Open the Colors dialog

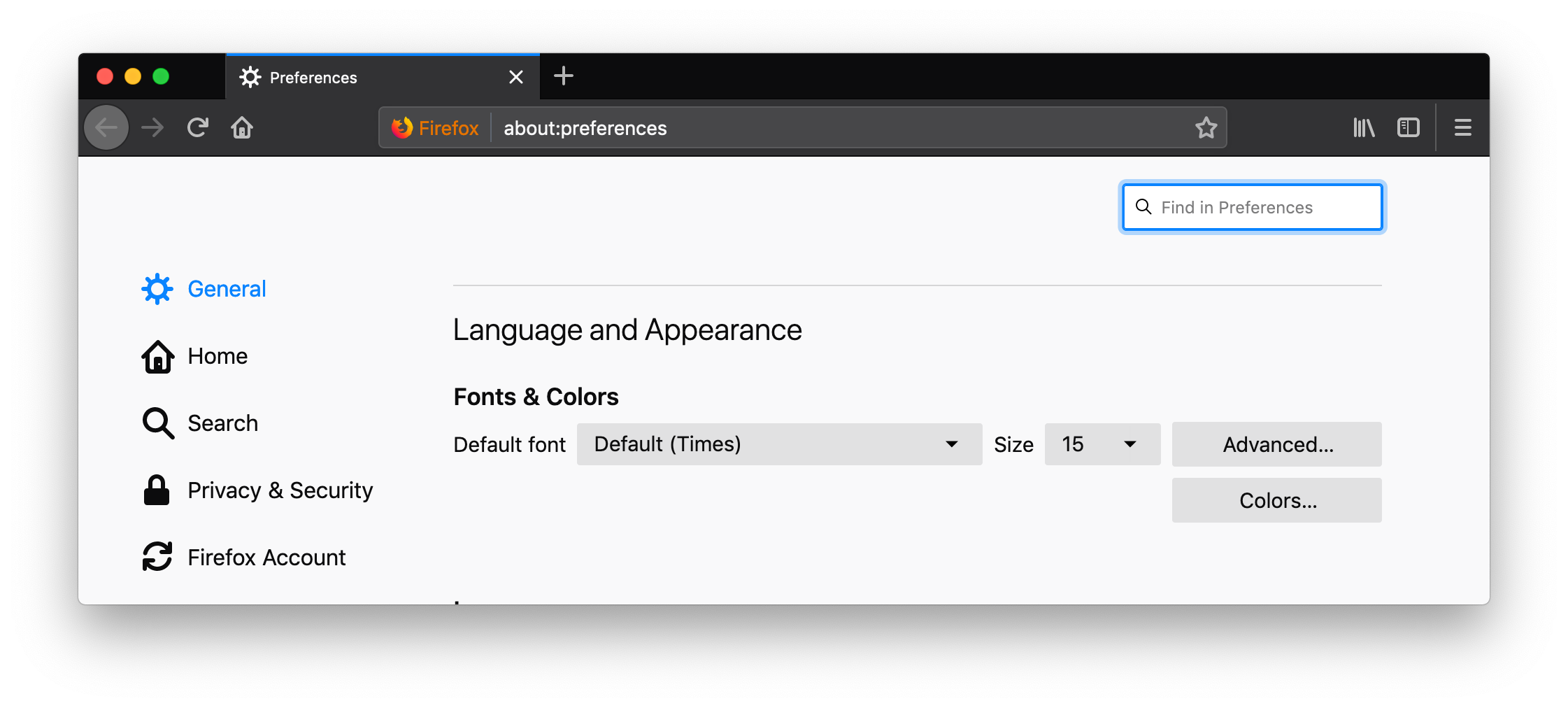[1276, 500]
